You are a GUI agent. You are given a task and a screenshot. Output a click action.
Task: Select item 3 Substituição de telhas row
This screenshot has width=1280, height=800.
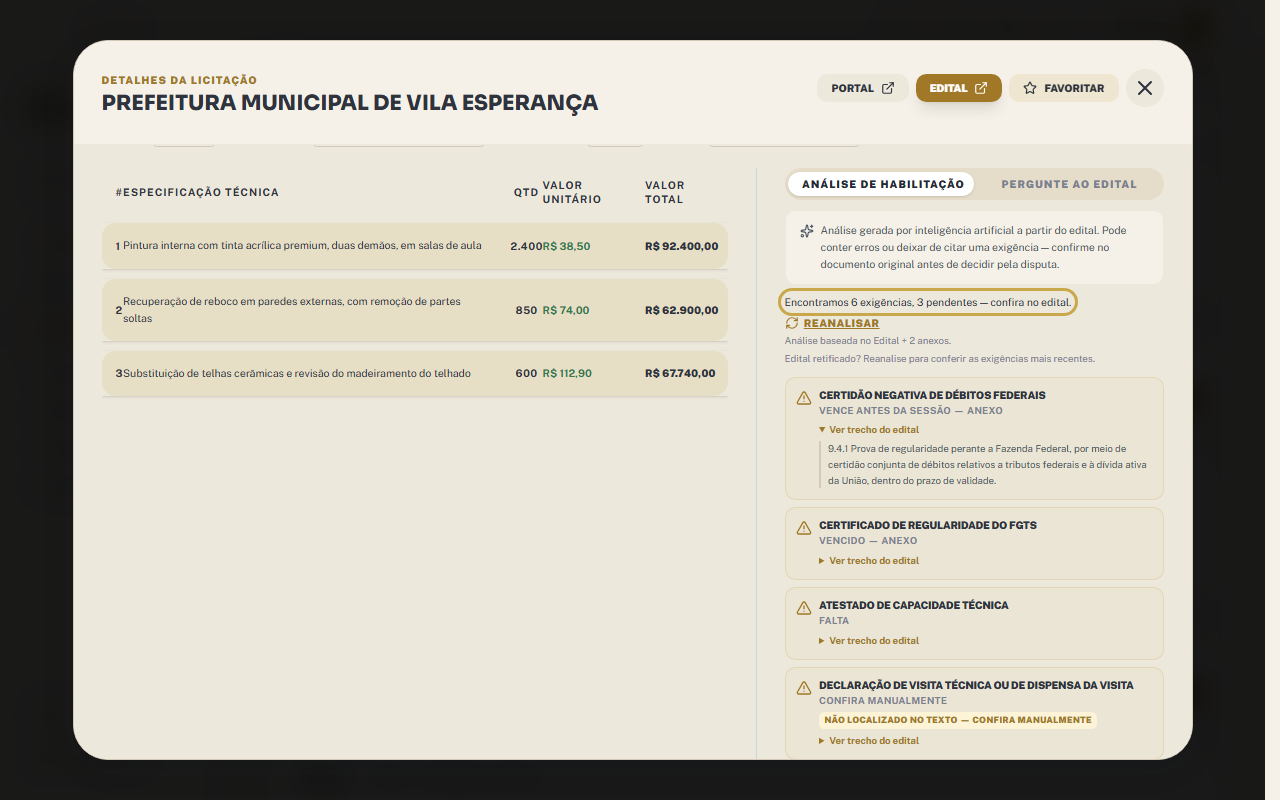415,374
